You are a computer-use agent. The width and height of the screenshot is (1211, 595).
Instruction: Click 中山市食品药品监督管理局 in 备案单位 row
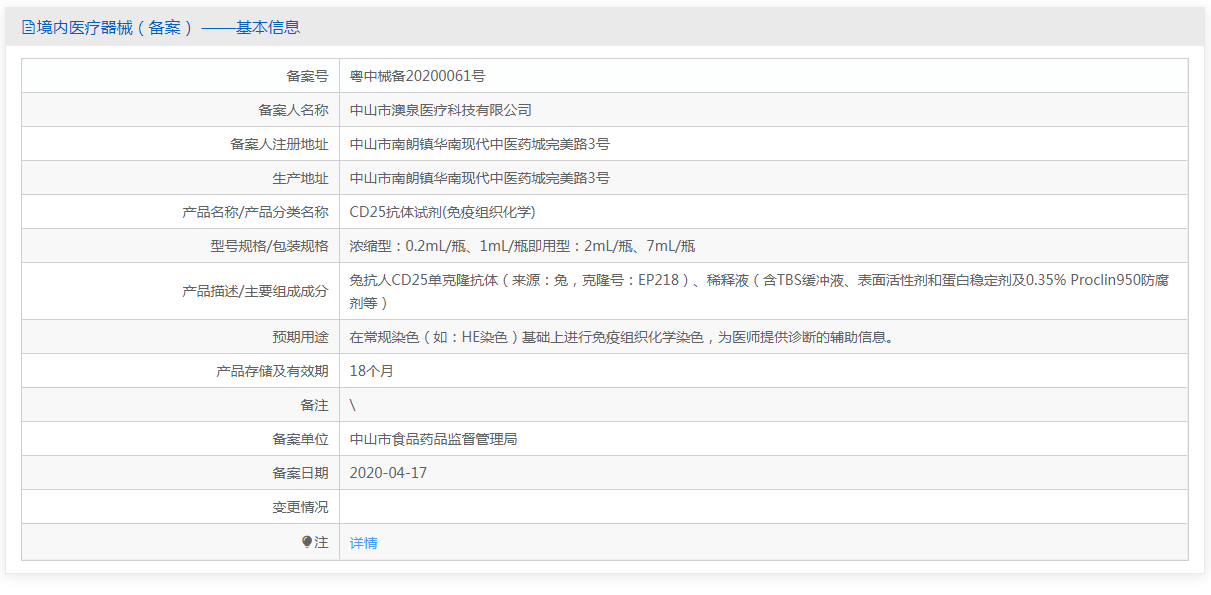434,439
